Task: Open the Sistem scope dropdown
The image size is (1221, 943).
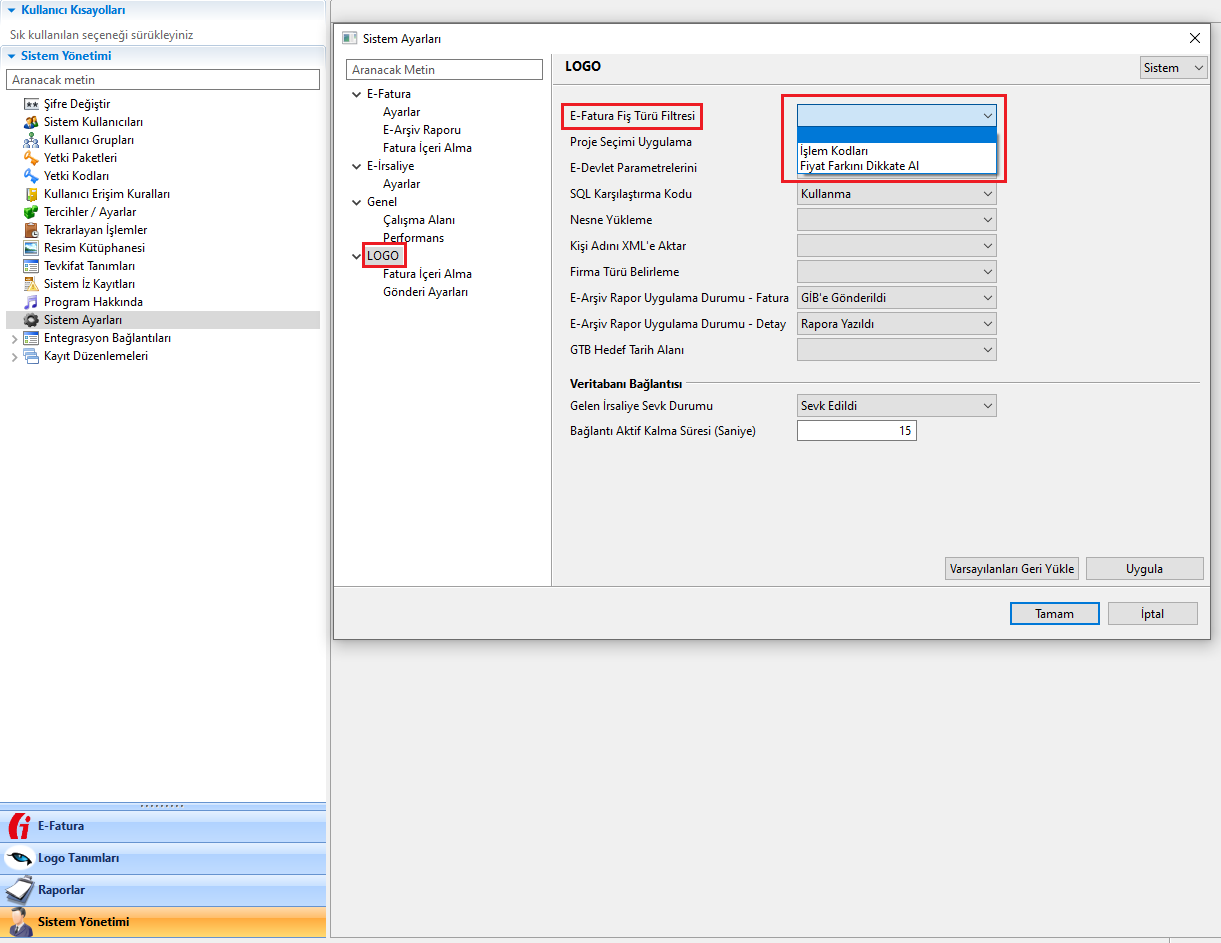Action: pyautogui.click(x=1174, y=68)
